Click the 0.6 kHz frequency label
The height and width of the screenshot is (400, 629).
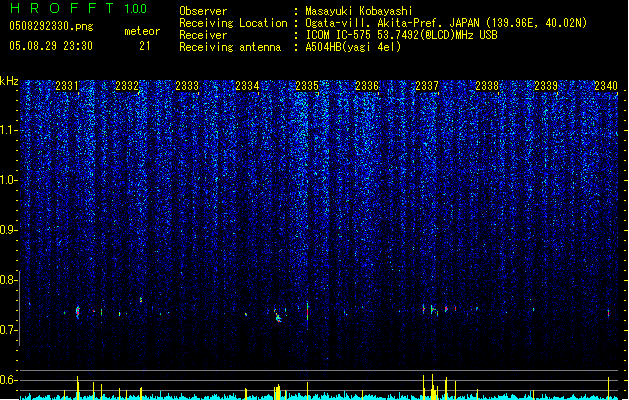coord(9,380)
